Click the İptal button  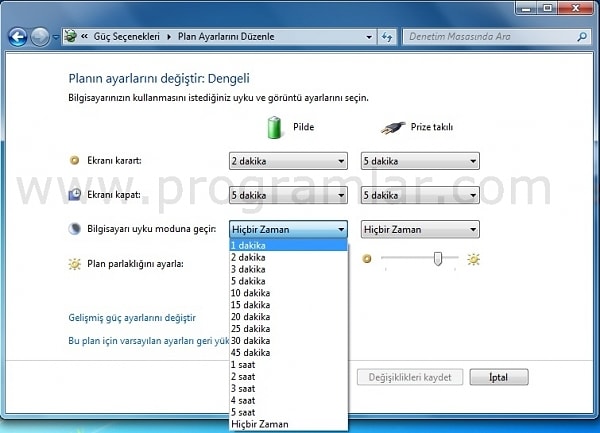click(x=499, y=377)
